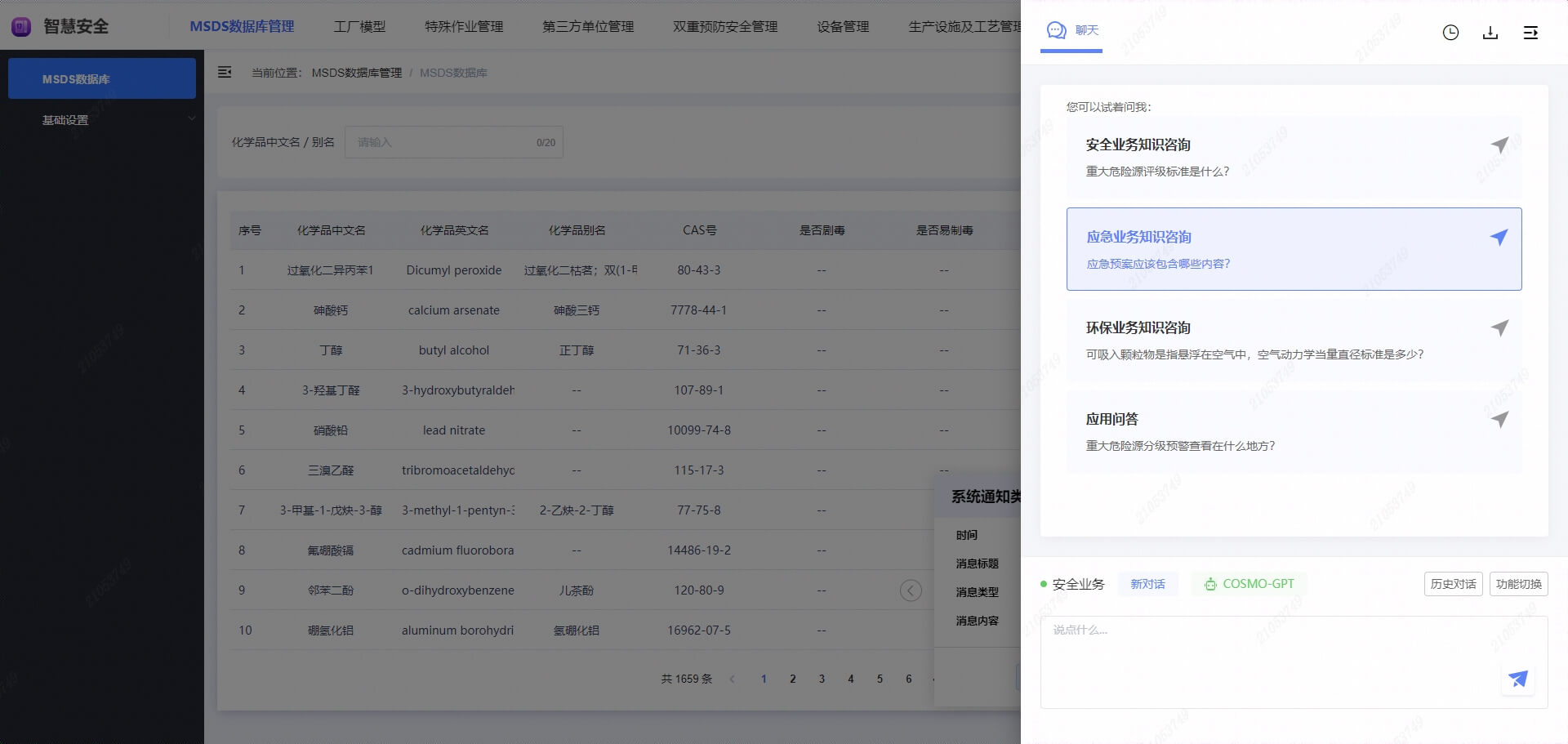
Task: Open the 历史对话 button
Action: pos(1453,585)
